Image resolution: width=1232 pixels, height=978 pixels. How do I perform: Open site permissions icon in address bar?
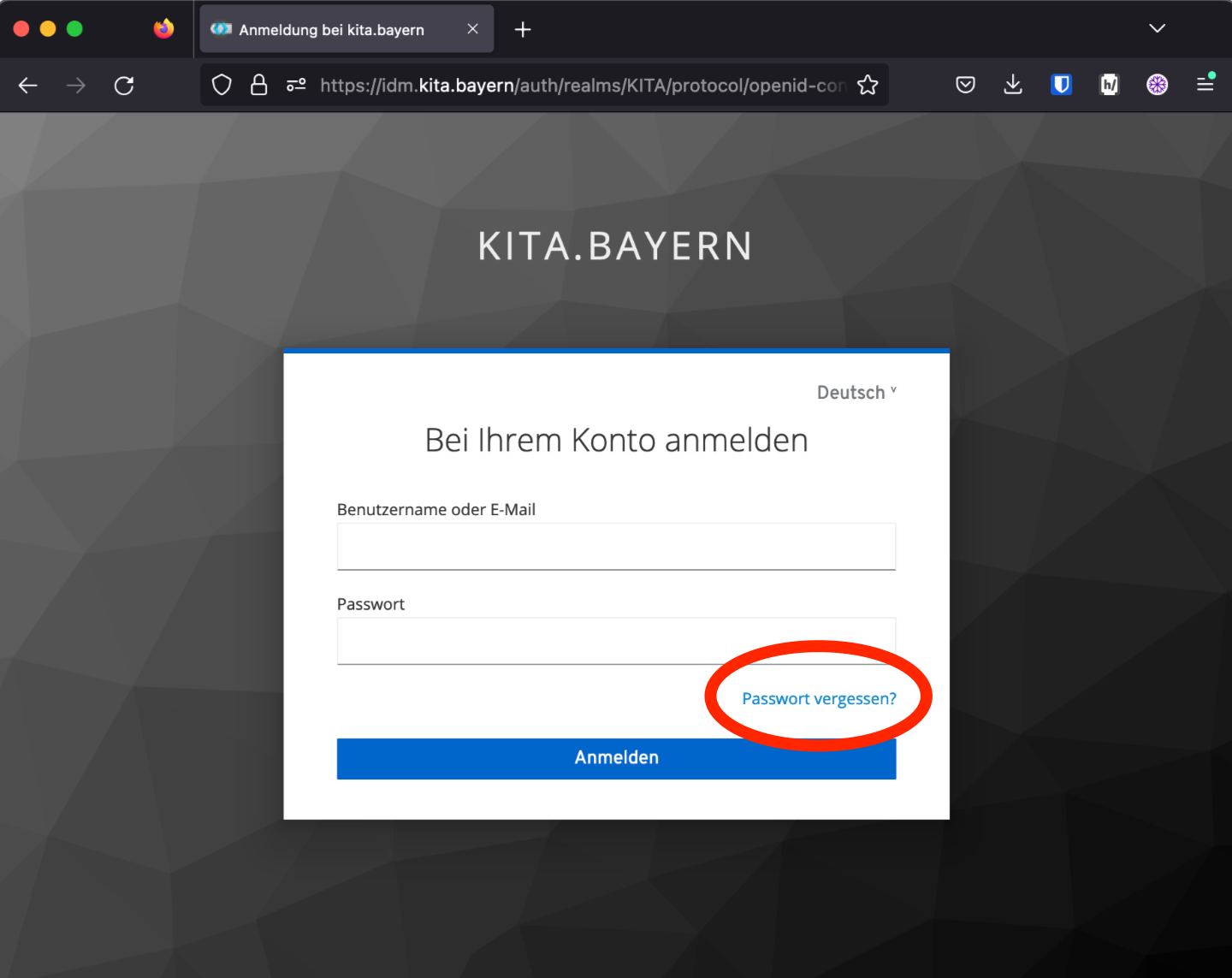click(296, 86)
